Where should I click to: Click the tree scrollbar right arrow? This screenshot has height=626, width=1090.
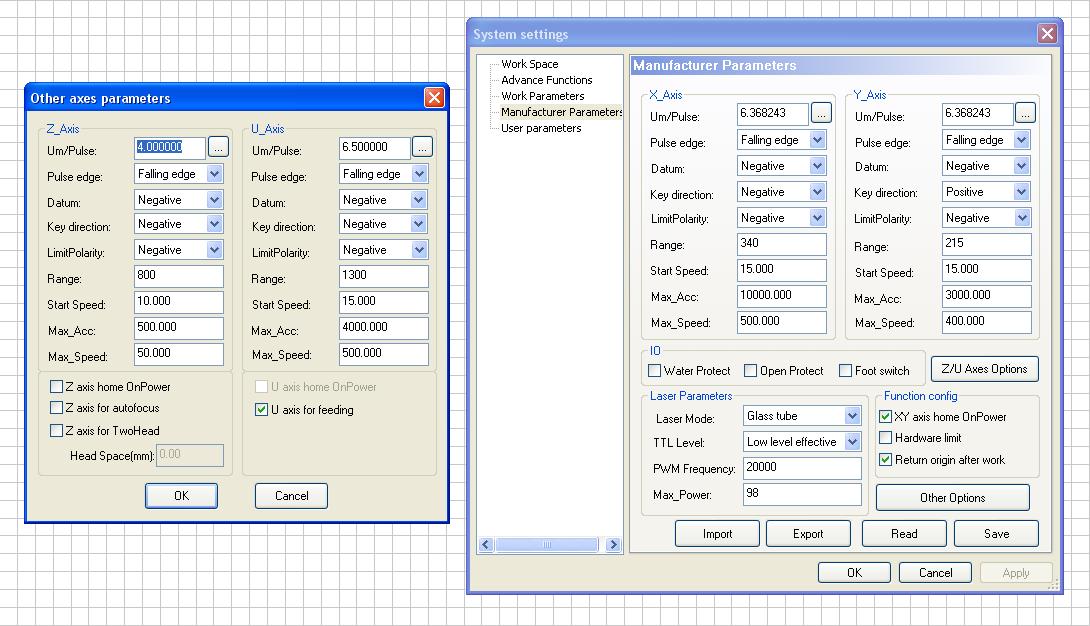click(x=613, y=545)
